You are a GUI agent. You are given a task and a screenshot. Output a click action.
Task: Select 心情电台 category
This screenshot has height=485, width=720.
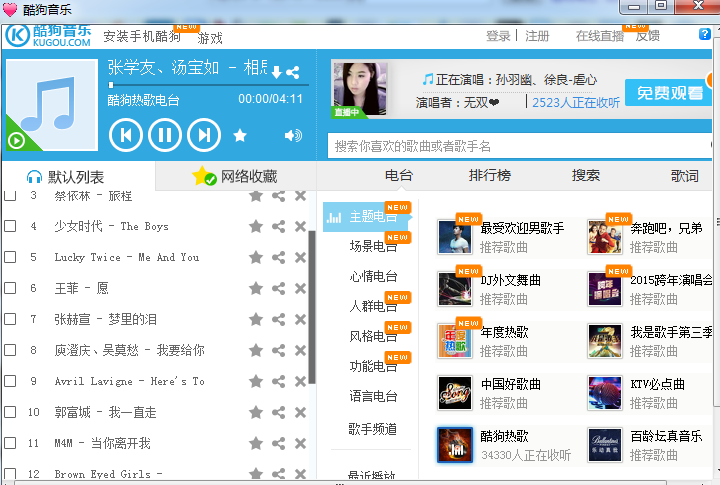[373, 276]
